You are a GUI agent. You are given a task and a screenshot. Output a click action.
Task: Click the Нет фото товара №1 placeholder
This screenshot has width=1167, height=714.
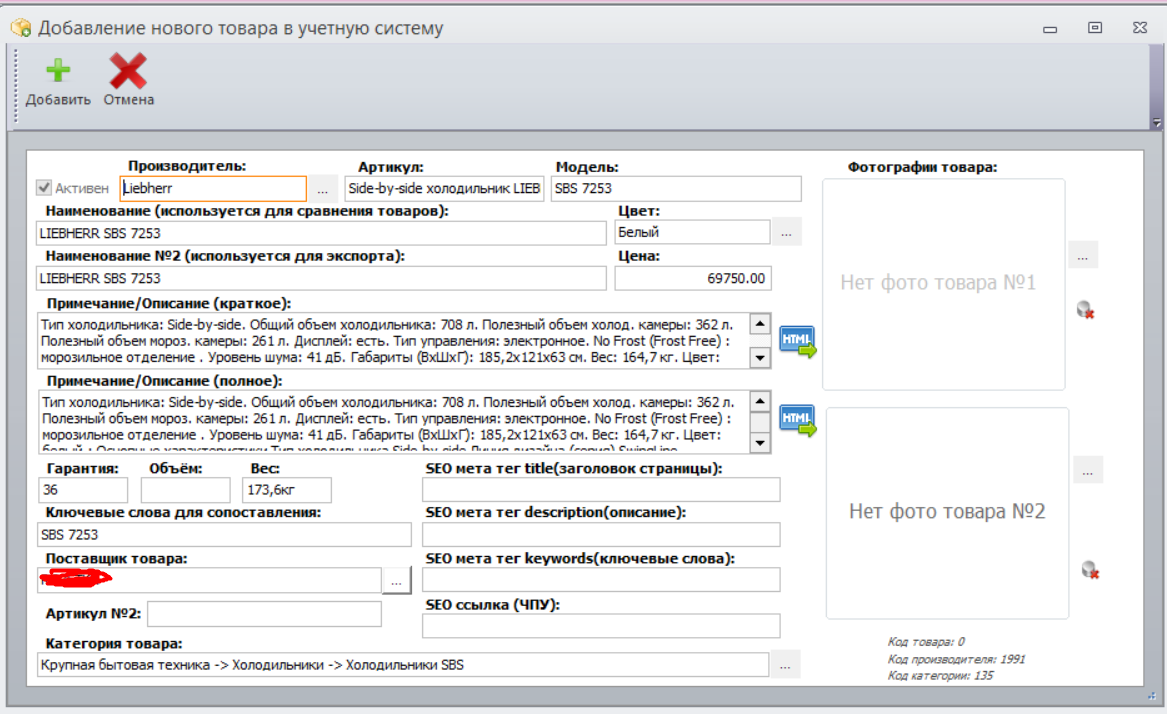click(943, 284)
